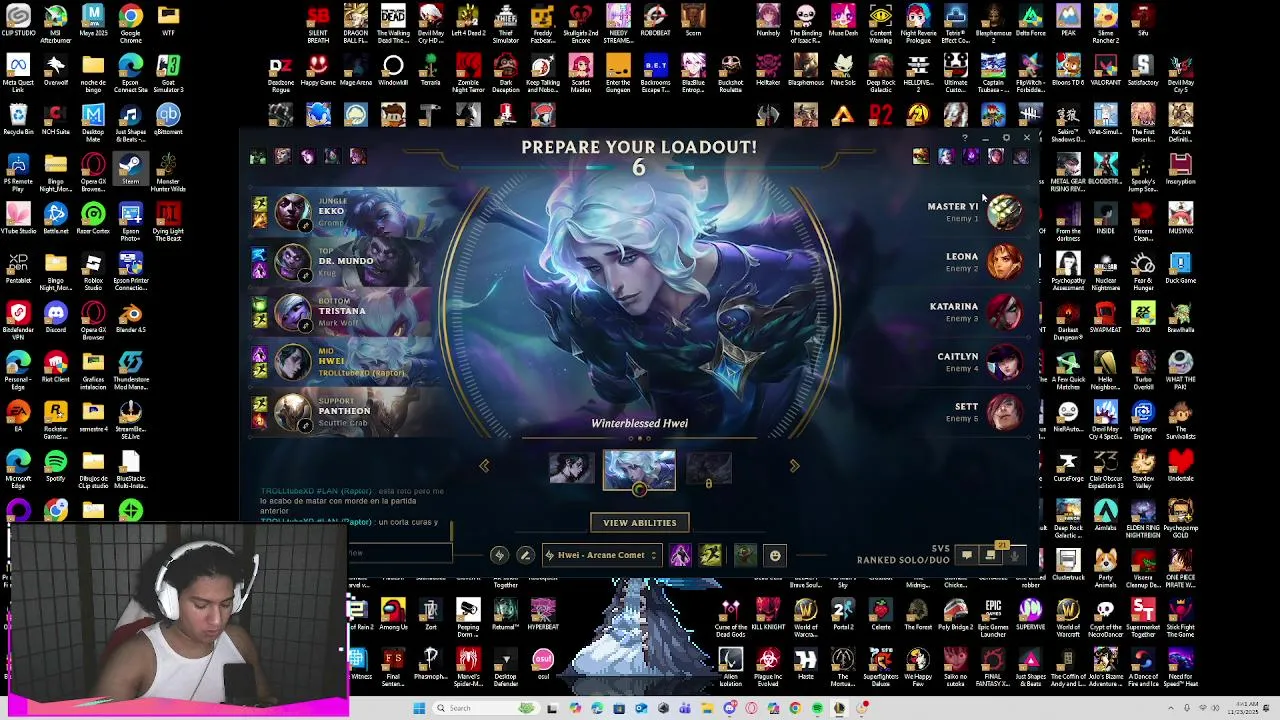This screenshot has height=720, width=1280.
Task: Open the recommended runes lightning bolt icon
Action: point(499,555)
